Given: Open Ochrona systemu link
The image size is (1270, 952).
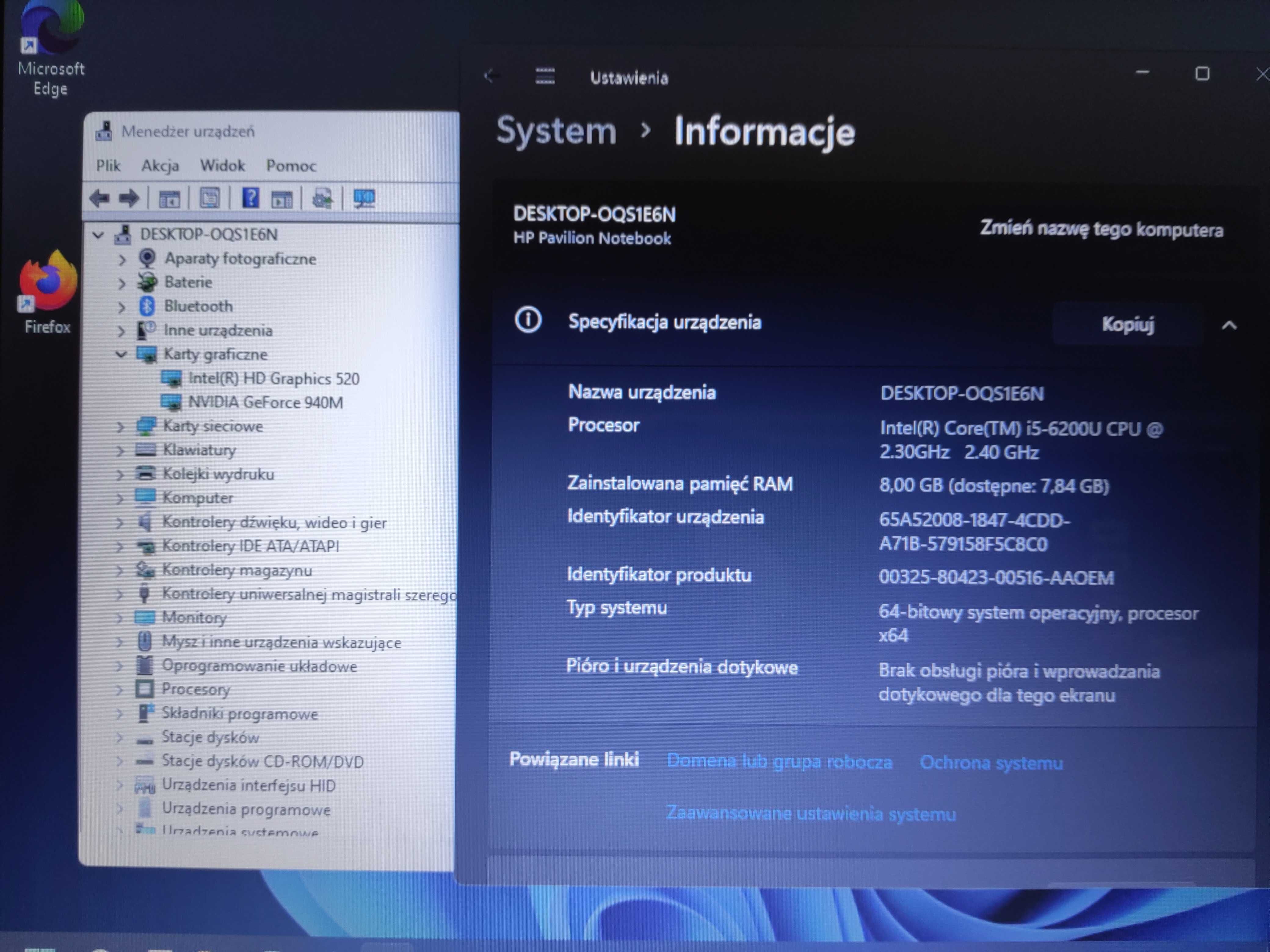Looking at the screenshot, I should pyautogui.click(x=992, y=763).
